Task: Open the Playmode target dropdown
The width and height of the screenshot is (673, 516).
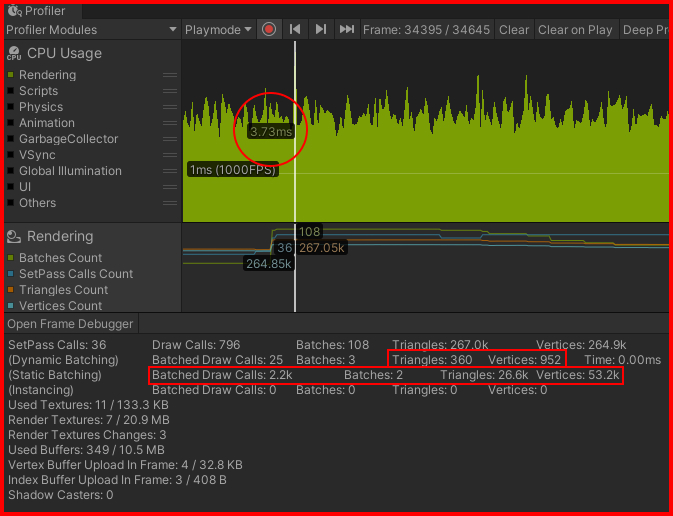Action: 218,29
